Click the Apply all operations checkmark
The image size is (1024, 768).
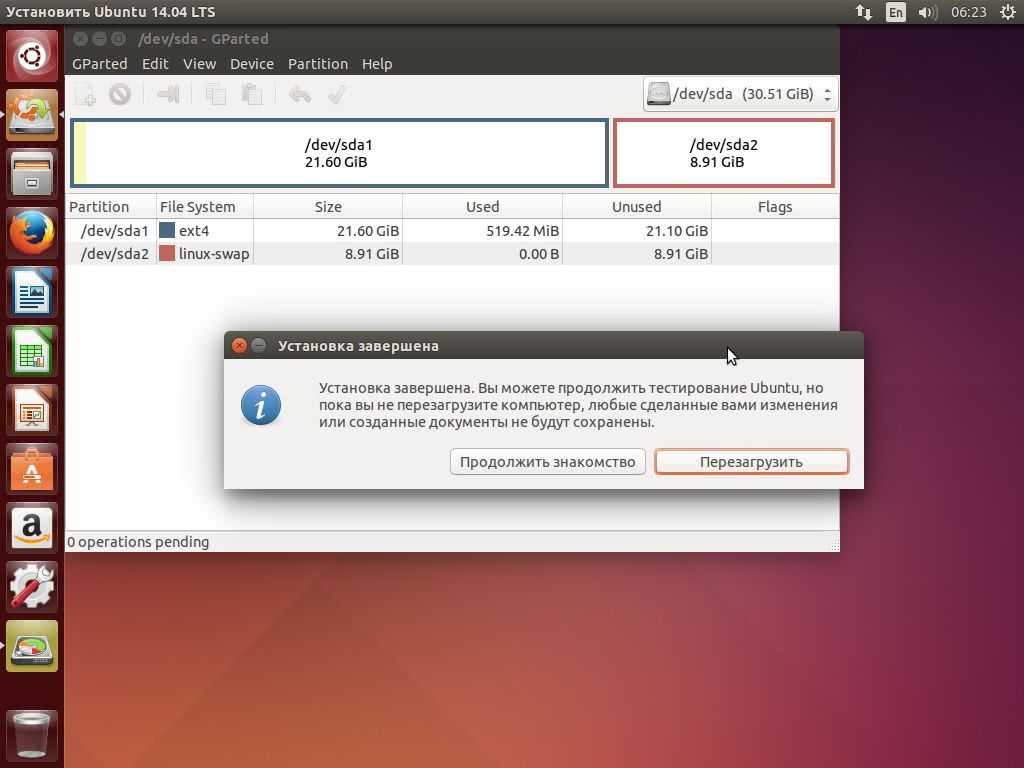coord(337,94)
